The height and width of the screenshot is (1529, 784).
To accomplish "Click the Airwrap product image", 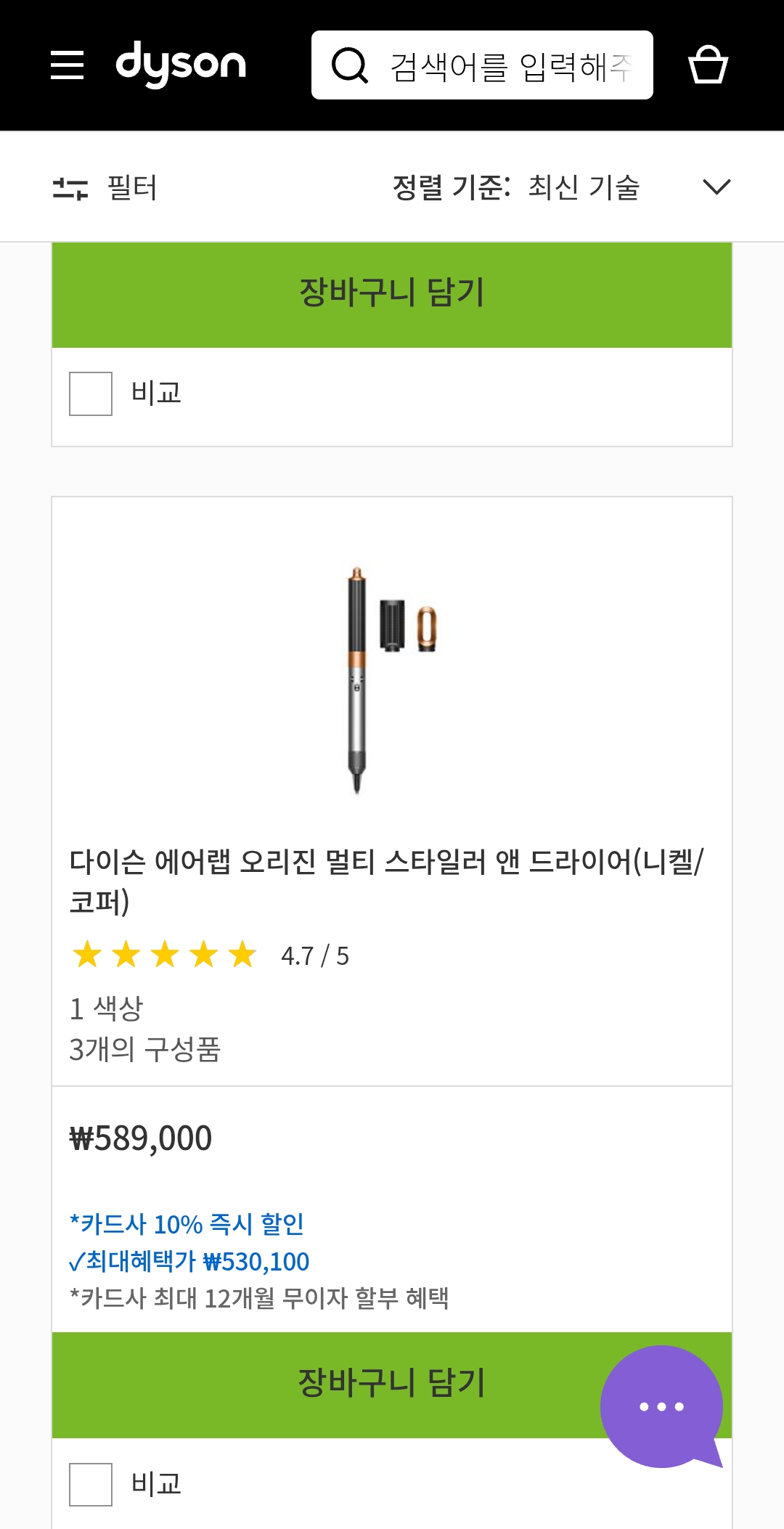I will click(392, 679).
